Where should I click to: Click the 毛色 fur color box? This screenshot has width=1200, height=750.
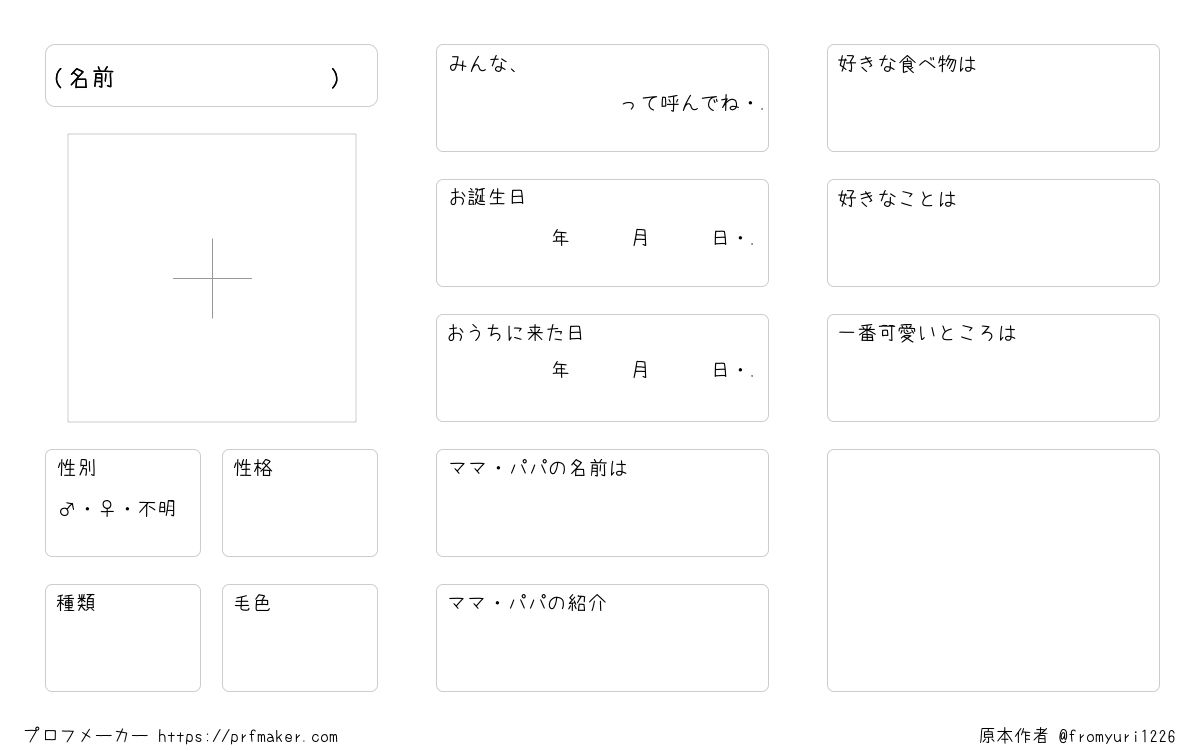(300, 638)
